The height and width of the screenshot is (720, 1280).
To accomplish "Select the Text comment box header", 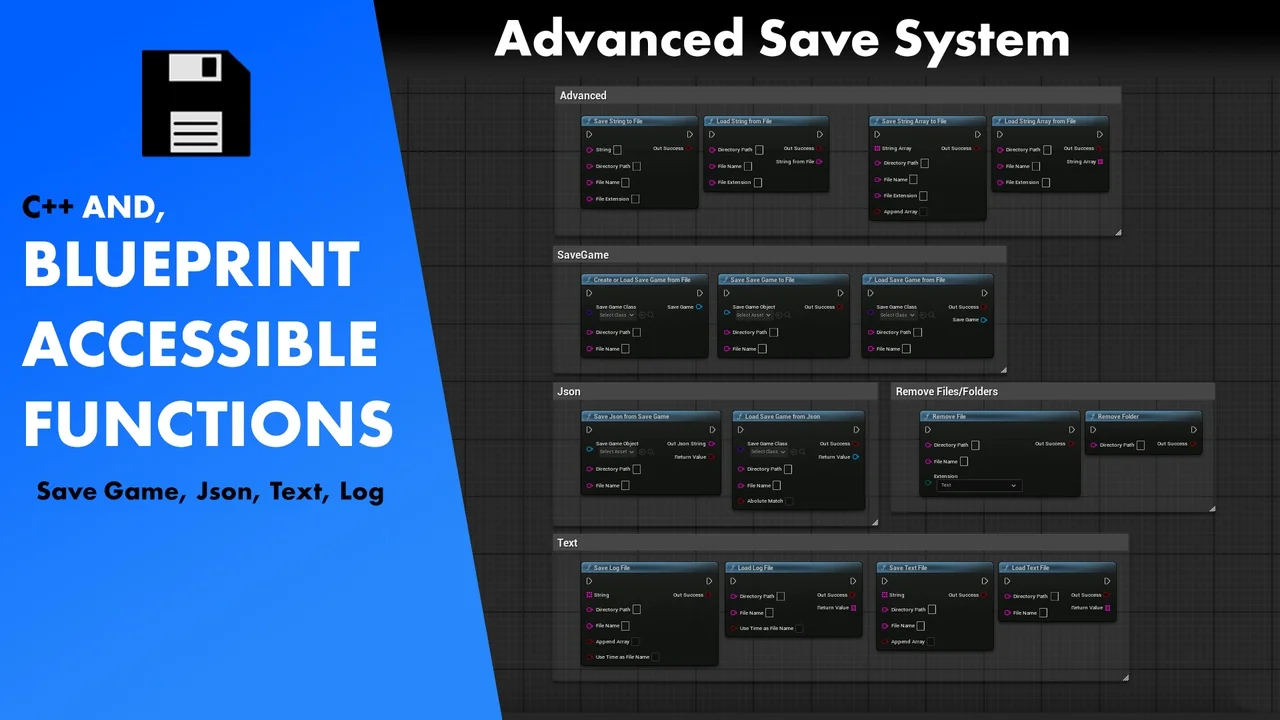I will click(x=841, y=542).
